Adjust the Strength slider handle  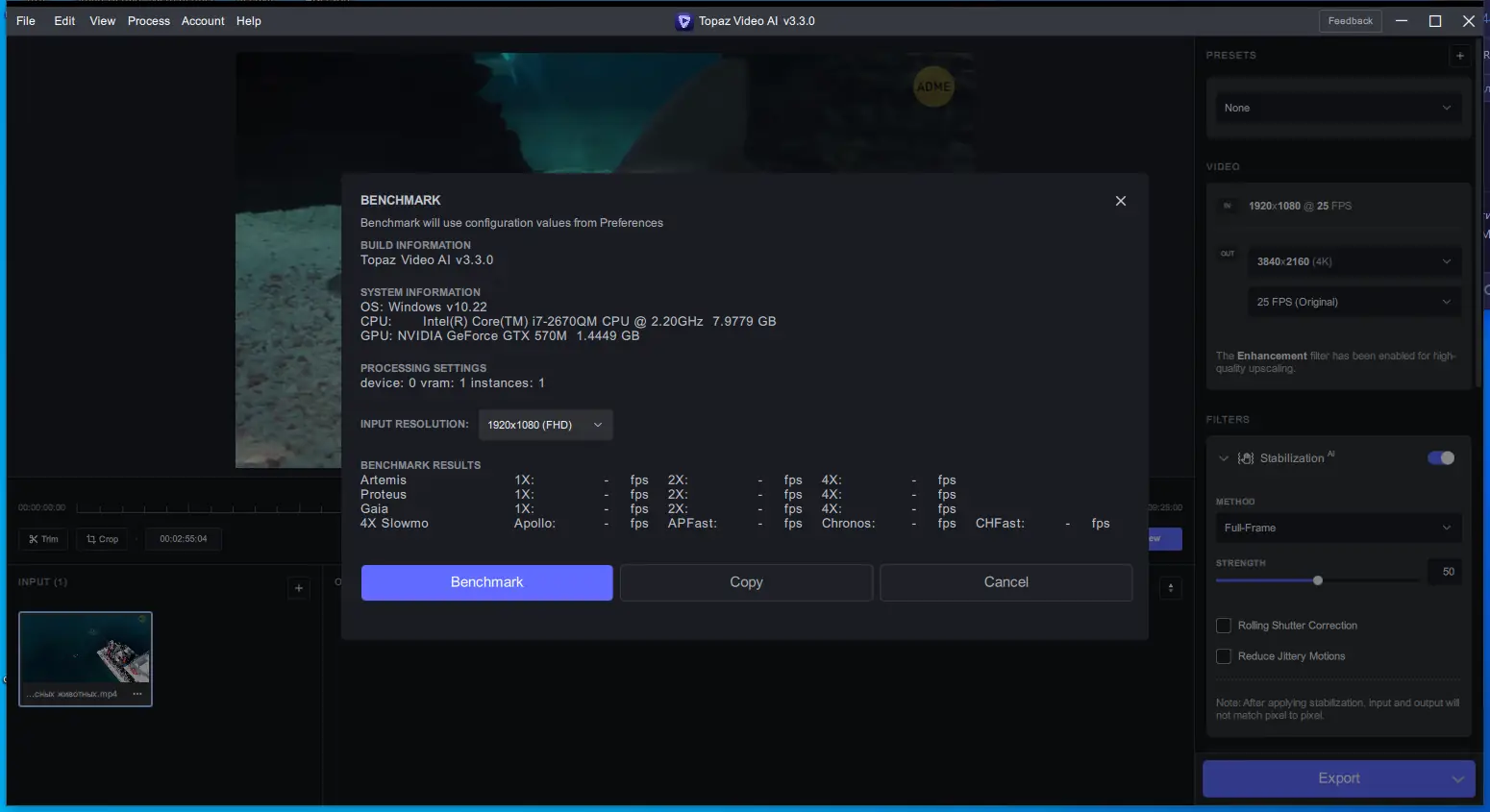pos(1318,580)
